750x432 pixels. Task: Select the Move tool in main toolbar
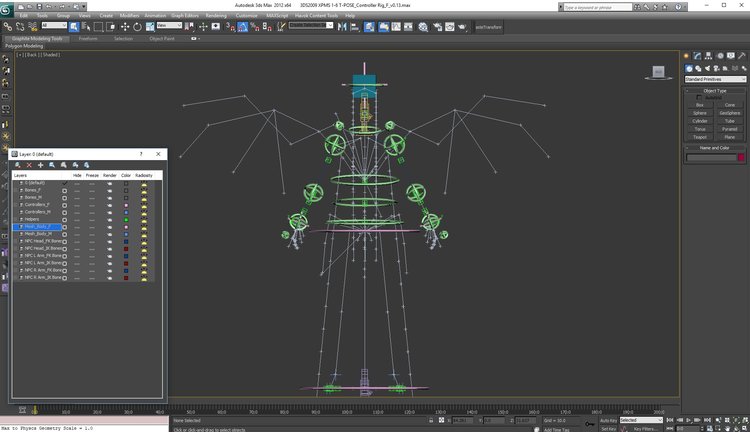pyautogui.click(x=125, y=27)
